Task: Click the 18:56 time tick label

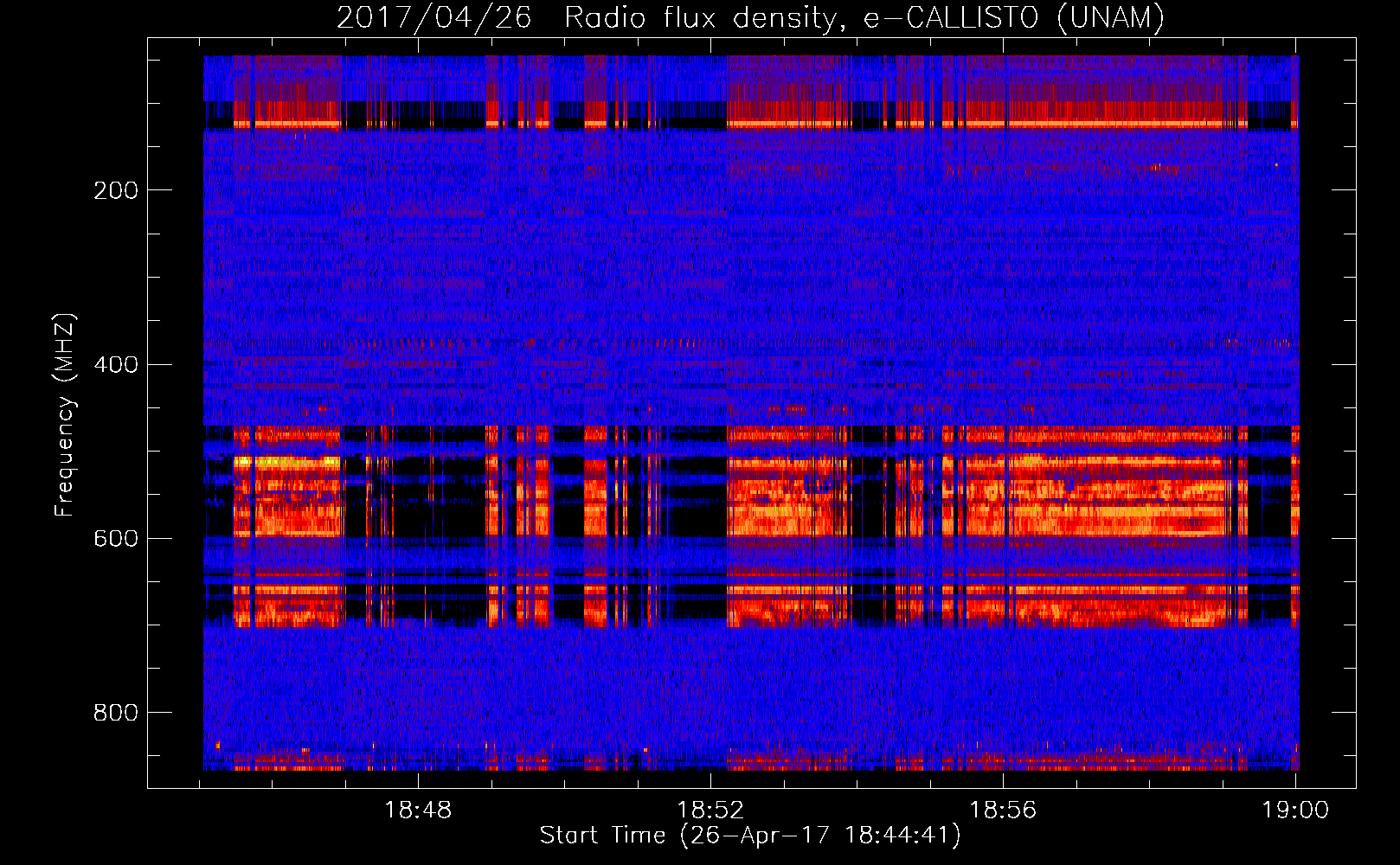Action: coord(1003,811)
